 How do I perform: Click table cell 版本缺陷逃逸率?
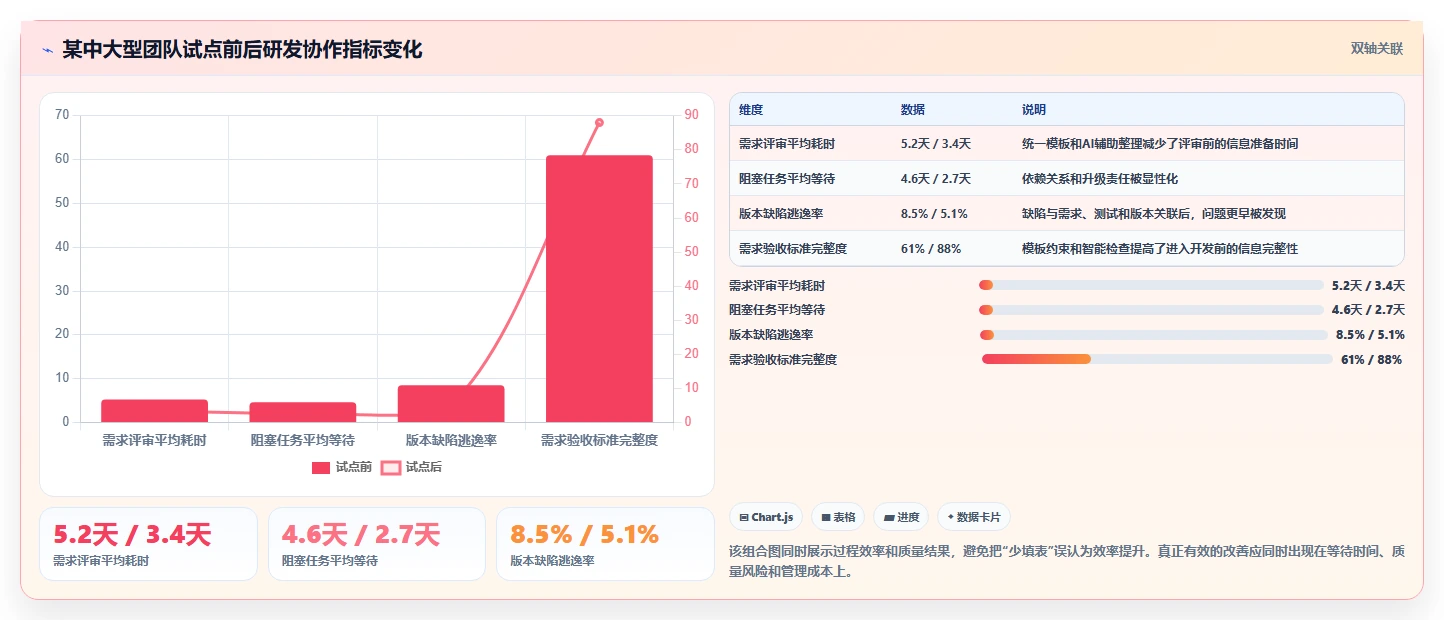click(781, 214)
